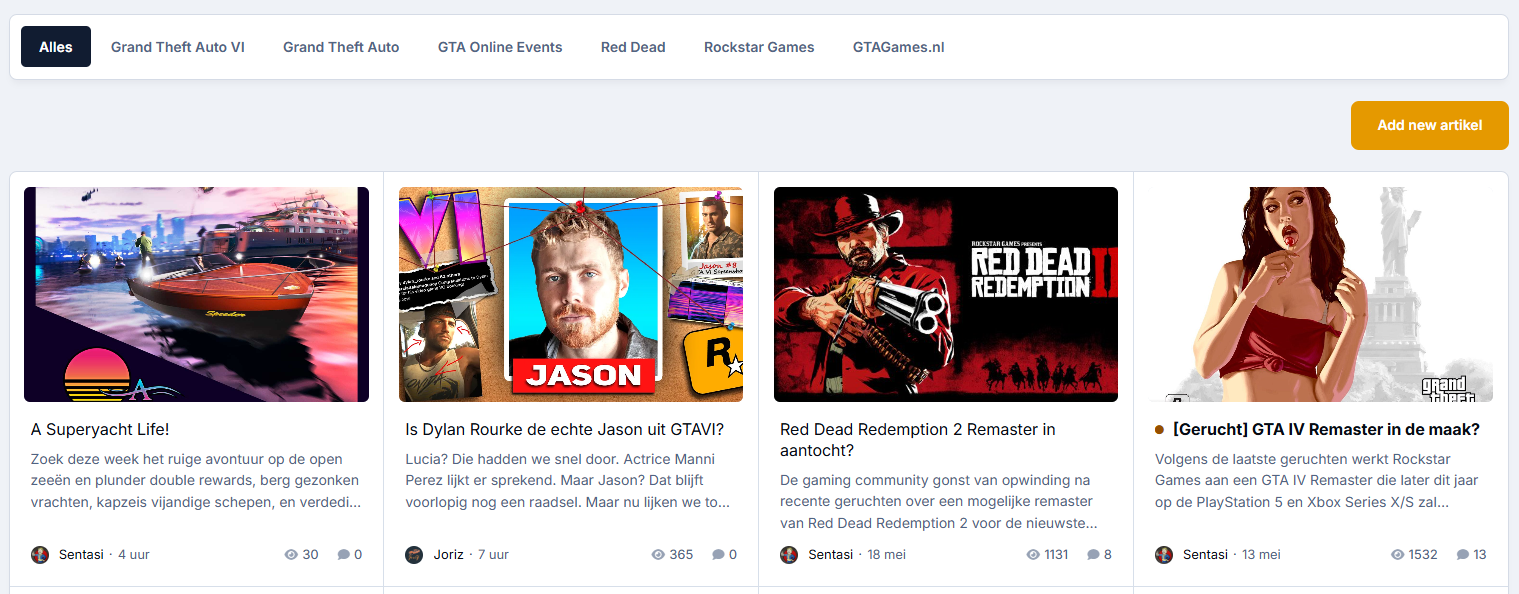Click unread dot before [Gerucht] title

pyautogui.click(x=1160, y=429)
